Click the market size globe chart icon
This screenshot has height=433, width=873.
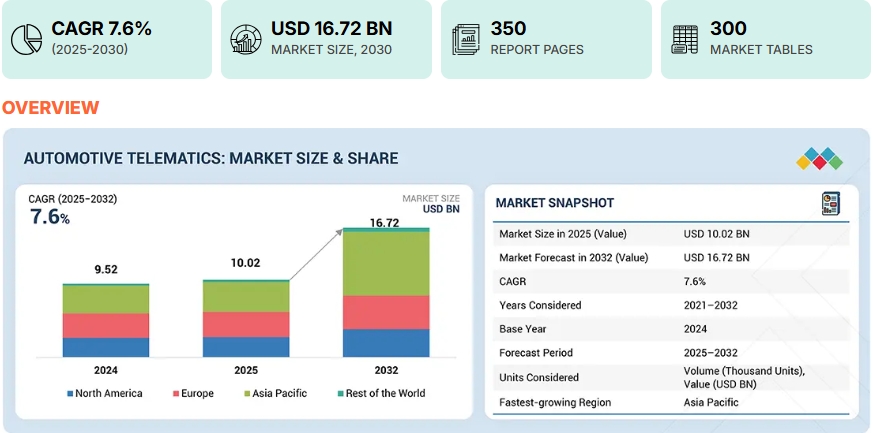pyautogui.click(x=245, y=39)
